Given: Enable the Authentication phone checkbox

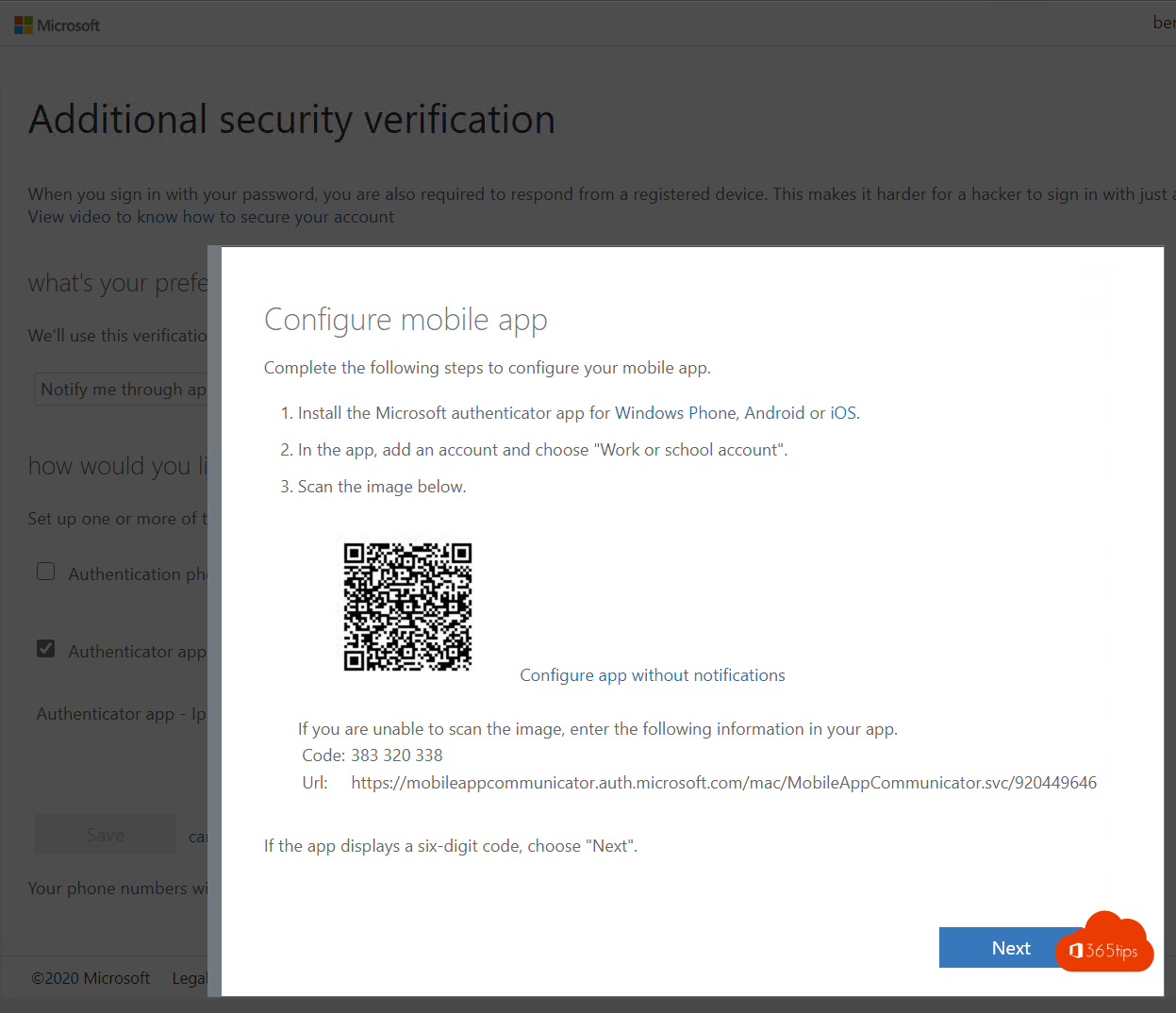Looking at the screenshot, I should coord(46,572).
